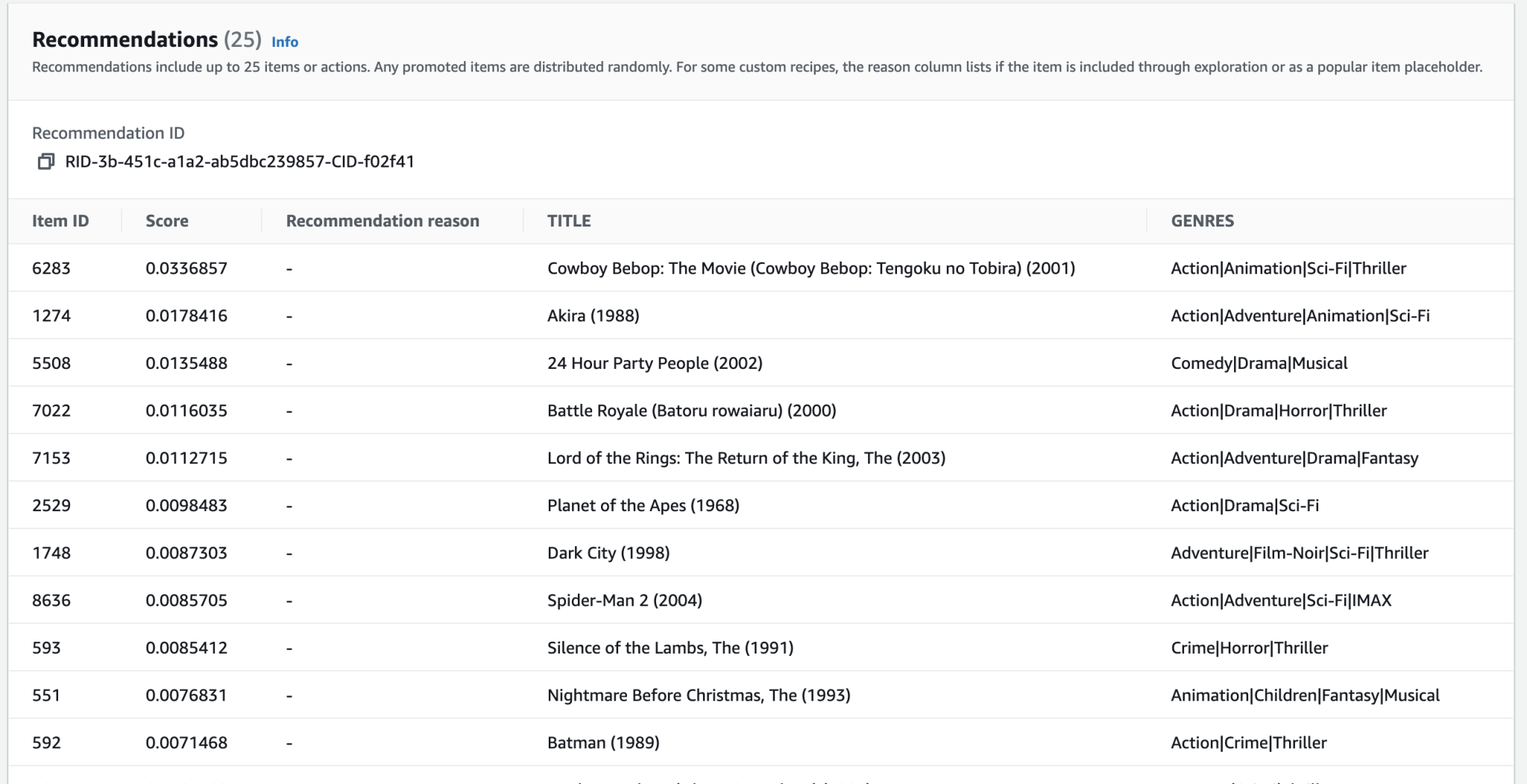Image resolution: width=1527 pixels, height=784 pixels.
Task: Select the Lord of the Rings row
Action: point(746,458)
